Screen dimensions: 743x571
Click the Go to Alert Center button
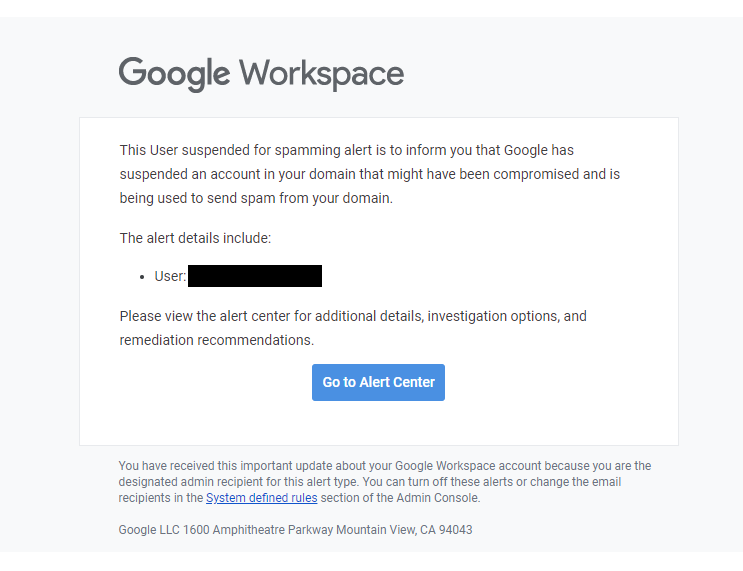pos(378,382)
